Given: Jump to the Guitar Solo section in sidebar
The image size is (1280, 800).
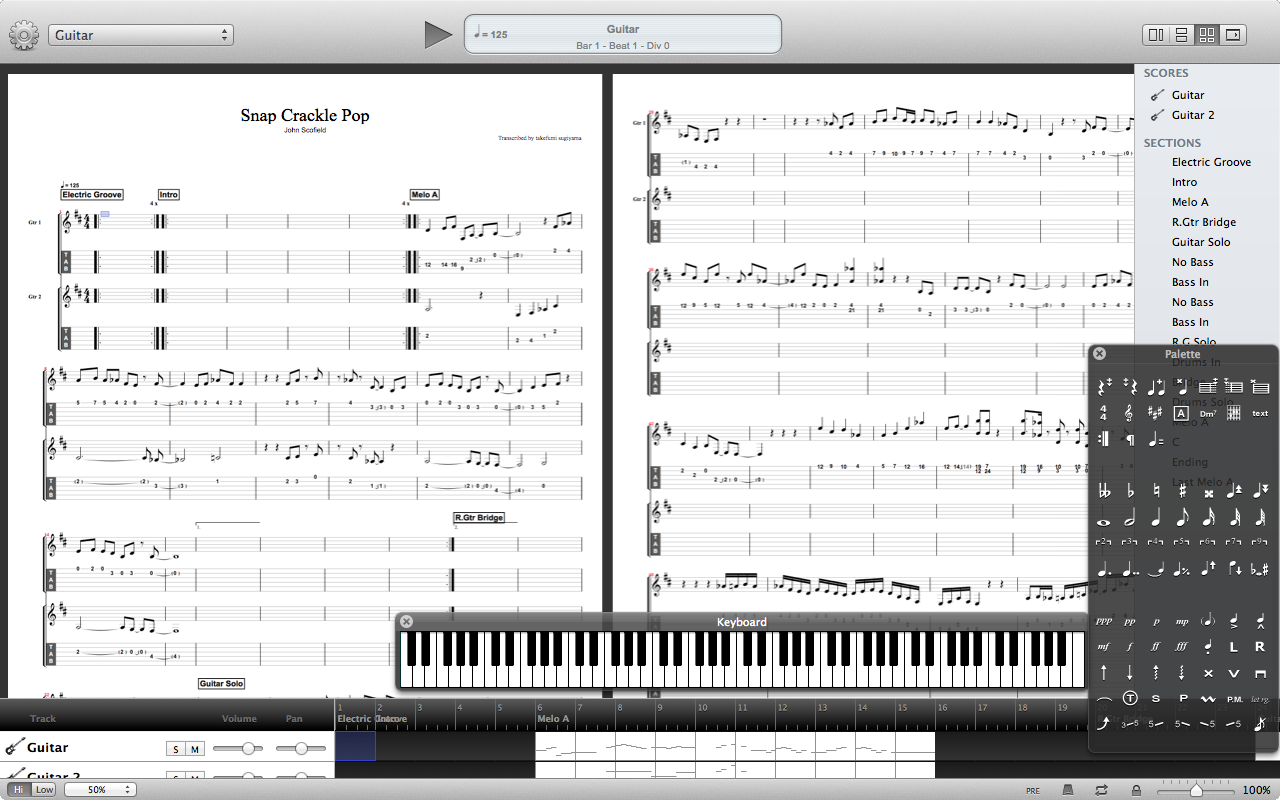Looking at the screenshot, I should 1201,242.
